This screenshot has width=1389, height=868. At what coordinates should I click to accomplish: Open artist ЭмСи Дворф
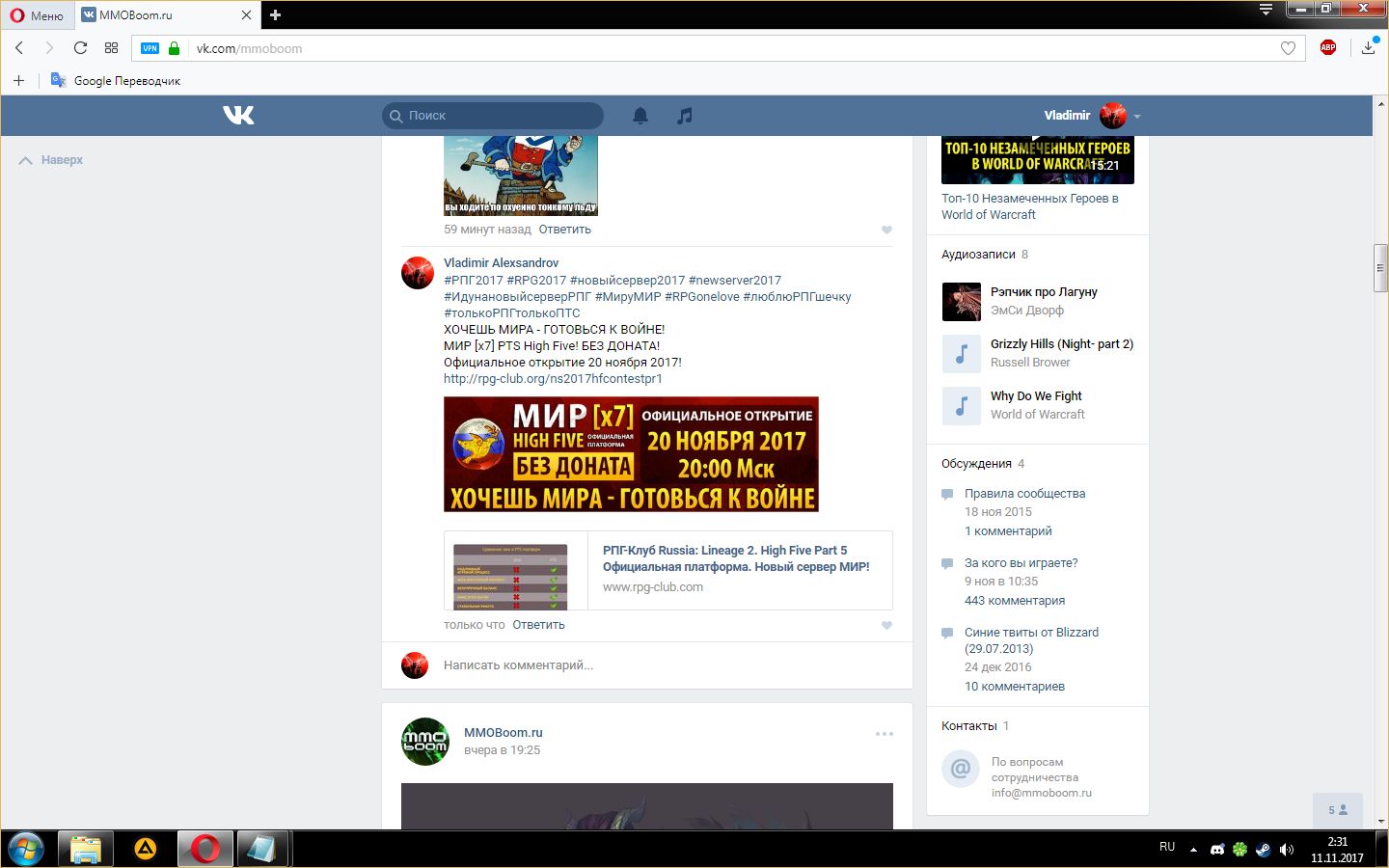click(1027, 311)
